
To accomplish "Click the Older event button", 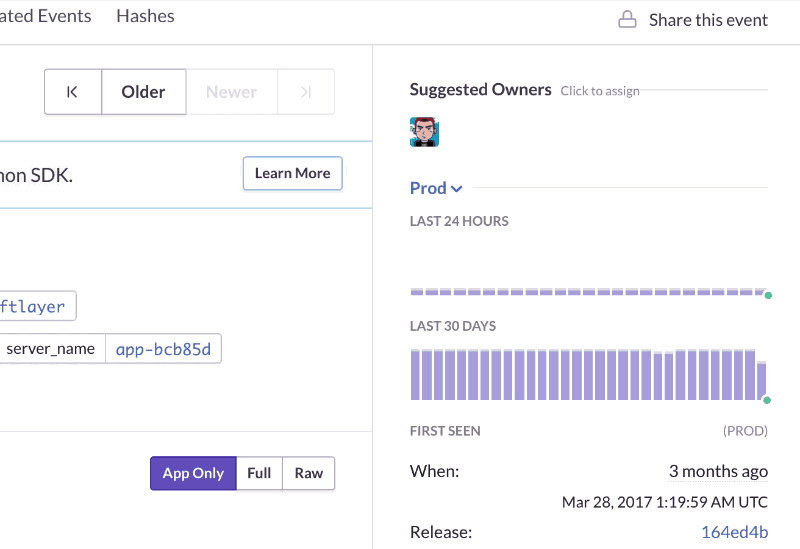I will tap(143, 92).
